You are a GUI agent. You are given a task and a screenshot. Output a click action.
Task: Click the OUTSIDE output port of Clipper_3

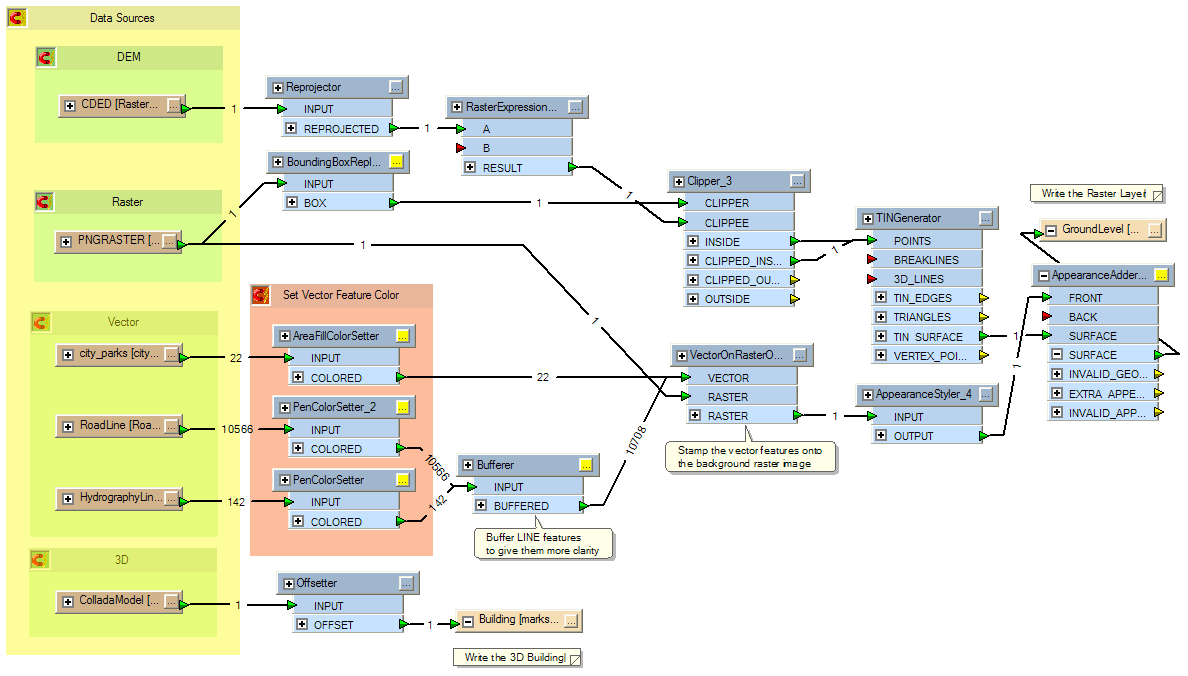[x=795, y=299]
